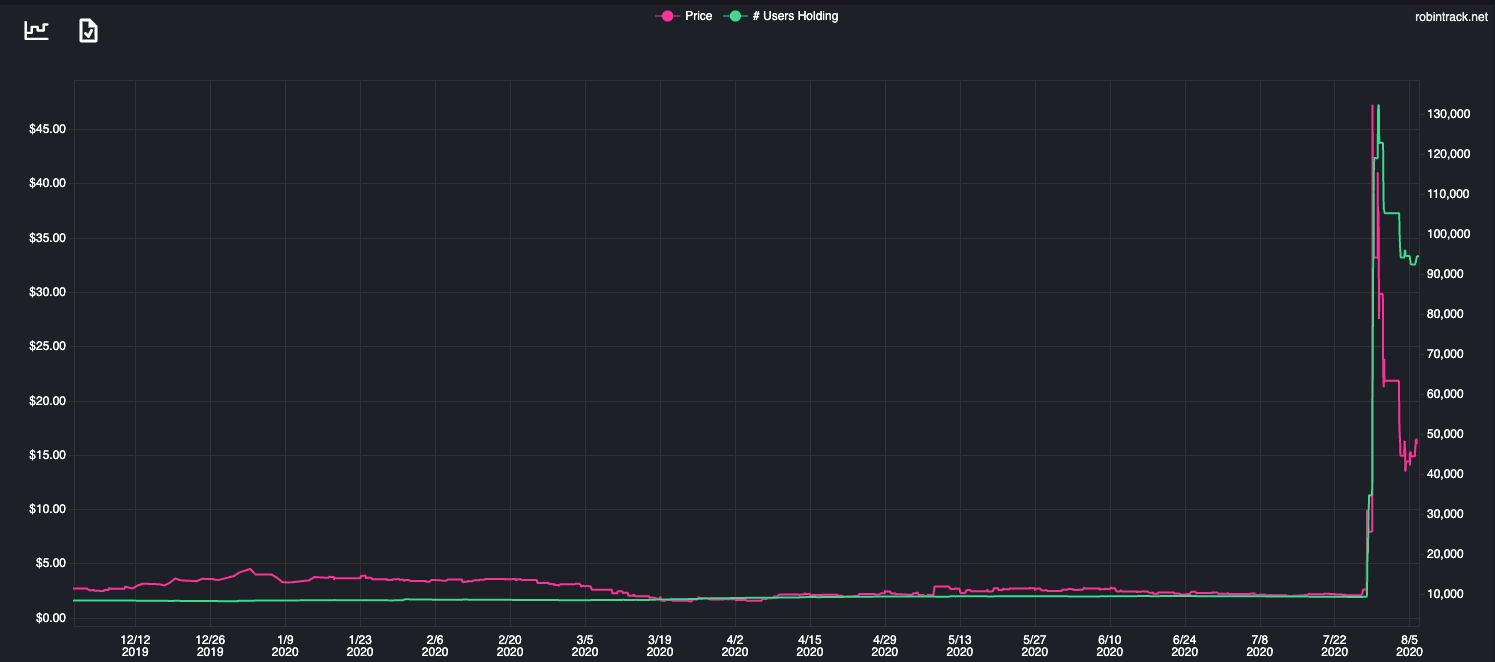The height and width of the screenshot is (662, 1495).
Task: Open the robintrack.net link
Action: click(x=1451, y=17)
